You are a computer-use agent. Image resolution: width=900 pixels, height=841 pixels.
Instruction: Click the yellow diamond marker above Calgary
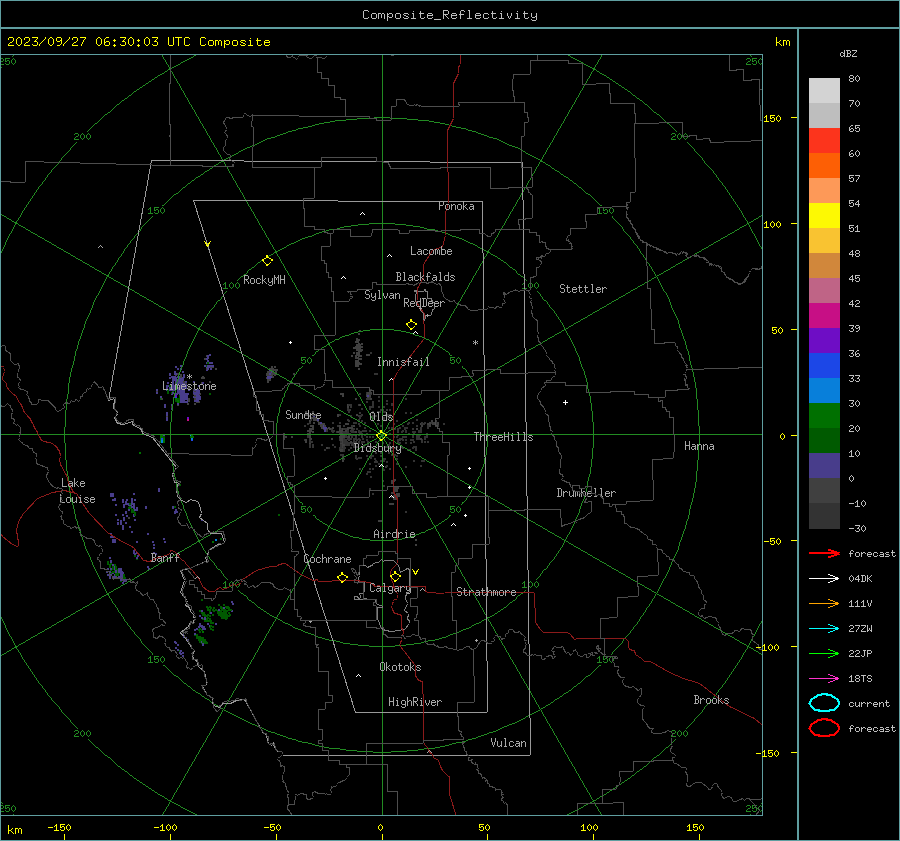[x=395, y=576]
